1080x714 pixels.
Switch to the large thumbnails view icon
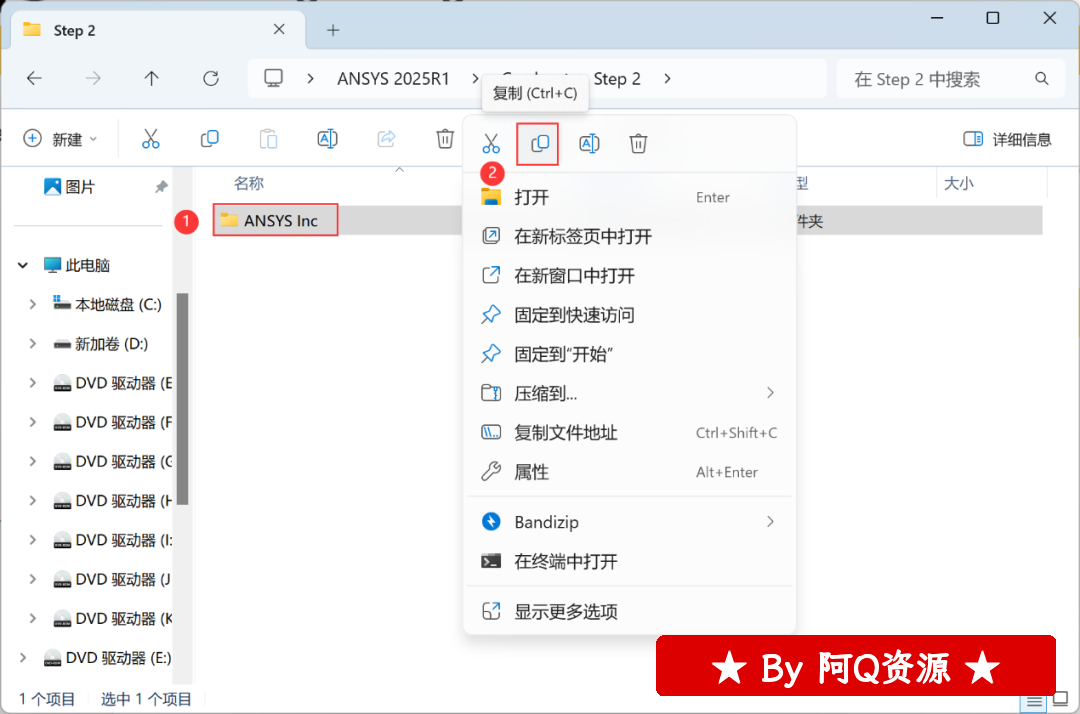pyautogui.click(x=1061, y=699)
